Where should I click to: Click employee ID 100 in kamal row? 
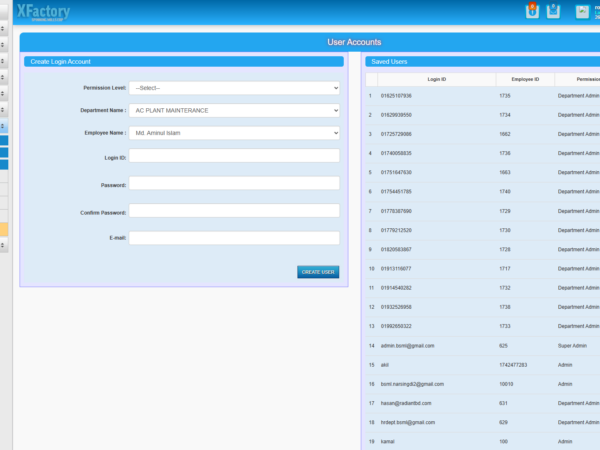[x=503, y=441]
